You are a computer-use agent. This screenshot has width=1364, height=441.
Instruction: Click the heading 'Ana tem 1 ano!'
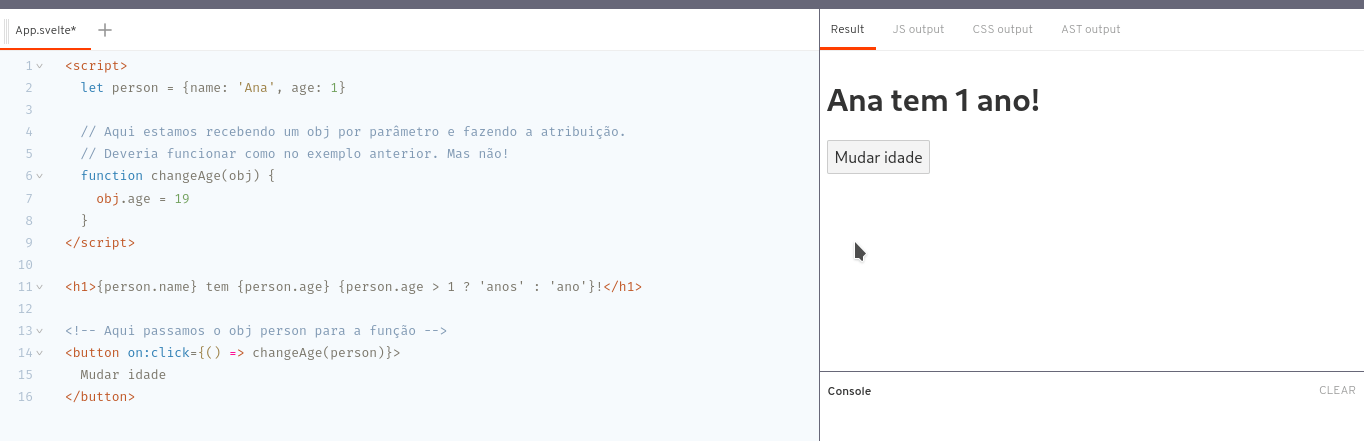click(933, 100)
